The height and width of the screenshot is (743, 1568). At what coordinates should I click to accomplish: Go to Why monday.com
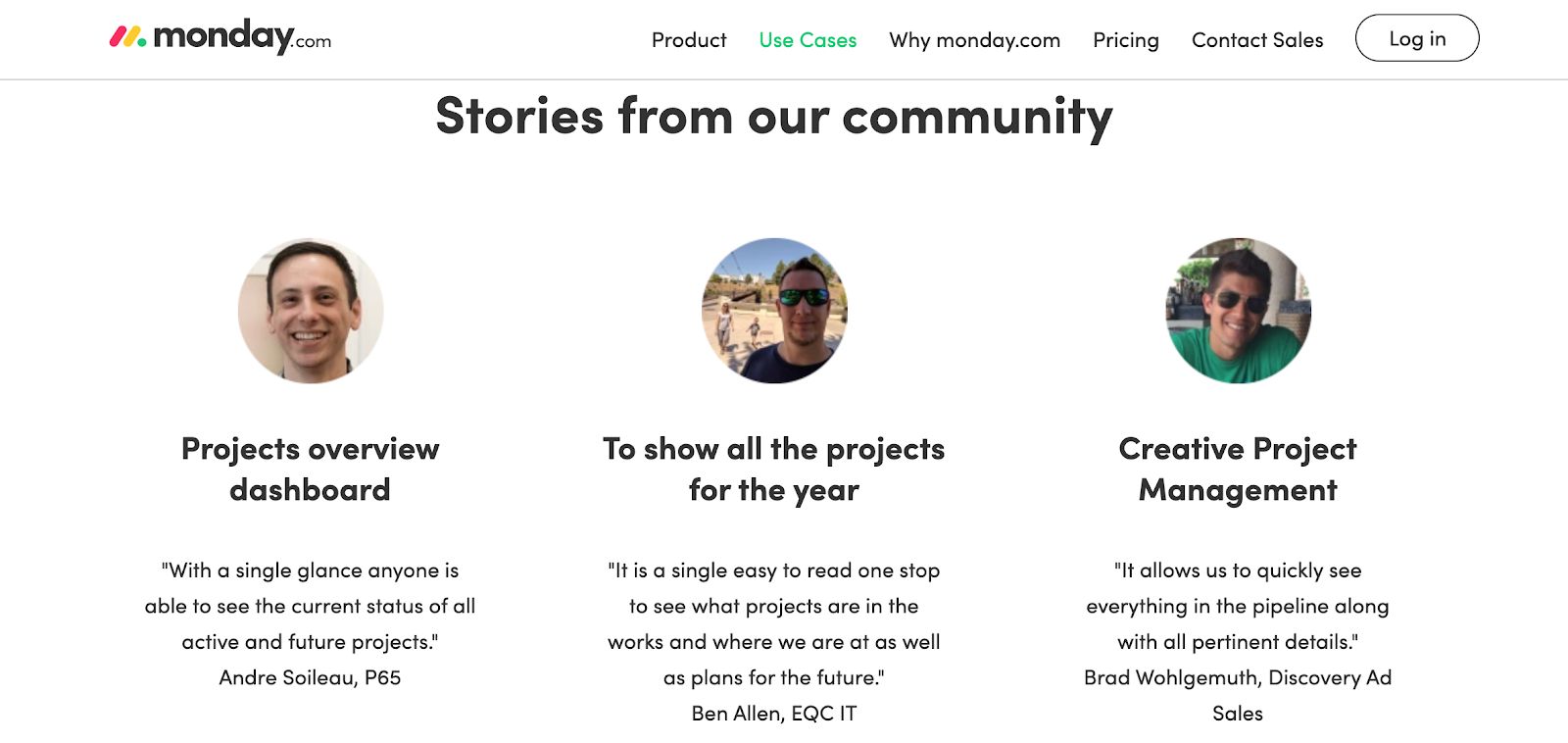[x=974, y=40]
